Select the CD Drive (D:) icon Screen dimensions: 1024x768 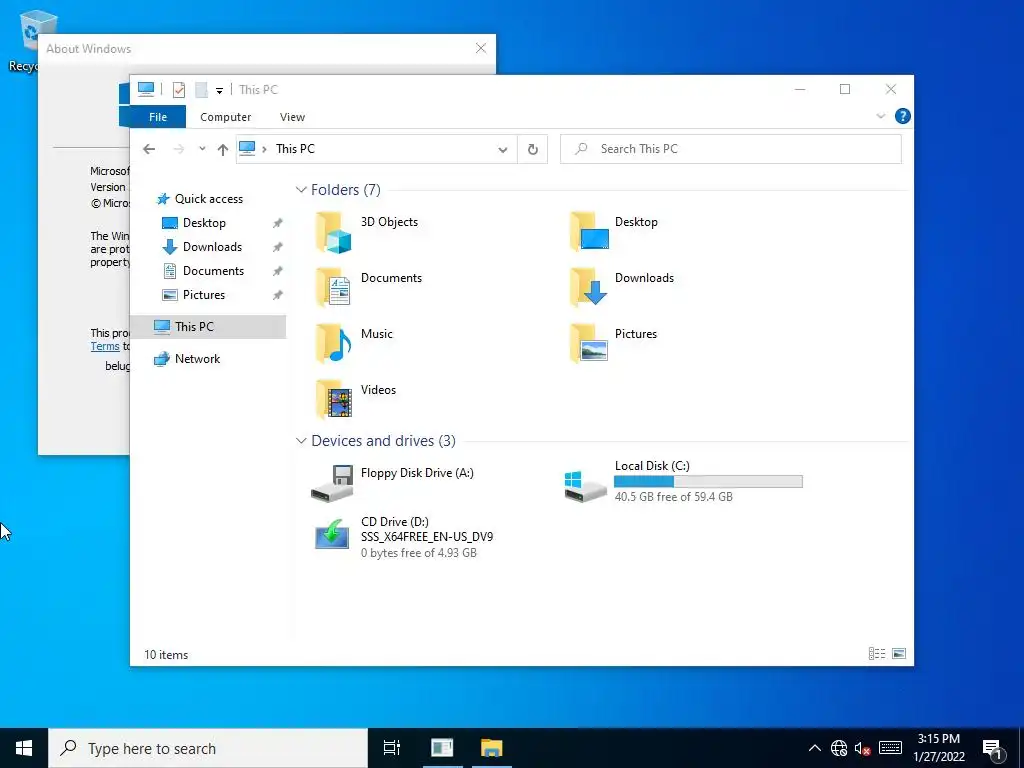click(332, 534)
